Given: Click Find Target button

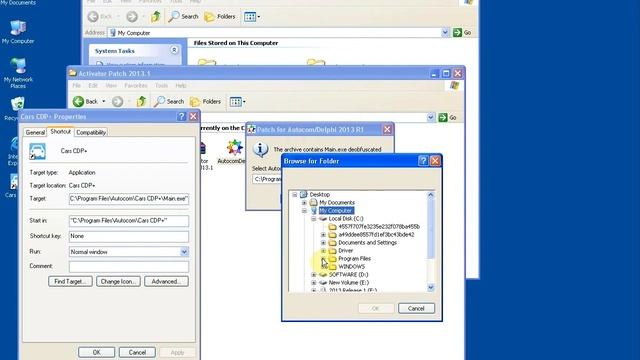Looking at the screenshot, I should click(x=70, y=282).
